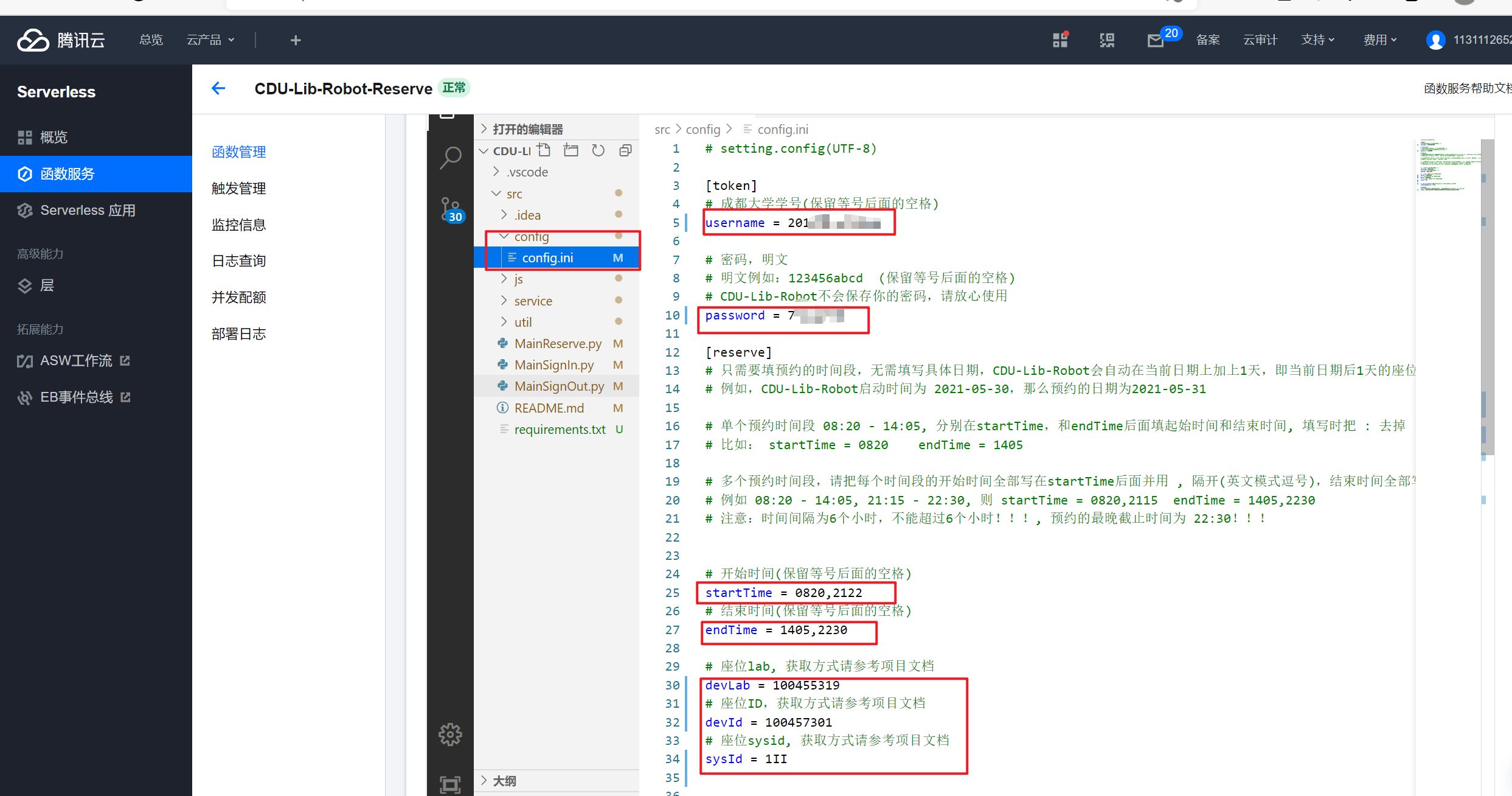Expand the 云产品 dropdown
Viewport: 1512px width, 796px height.
210,40
